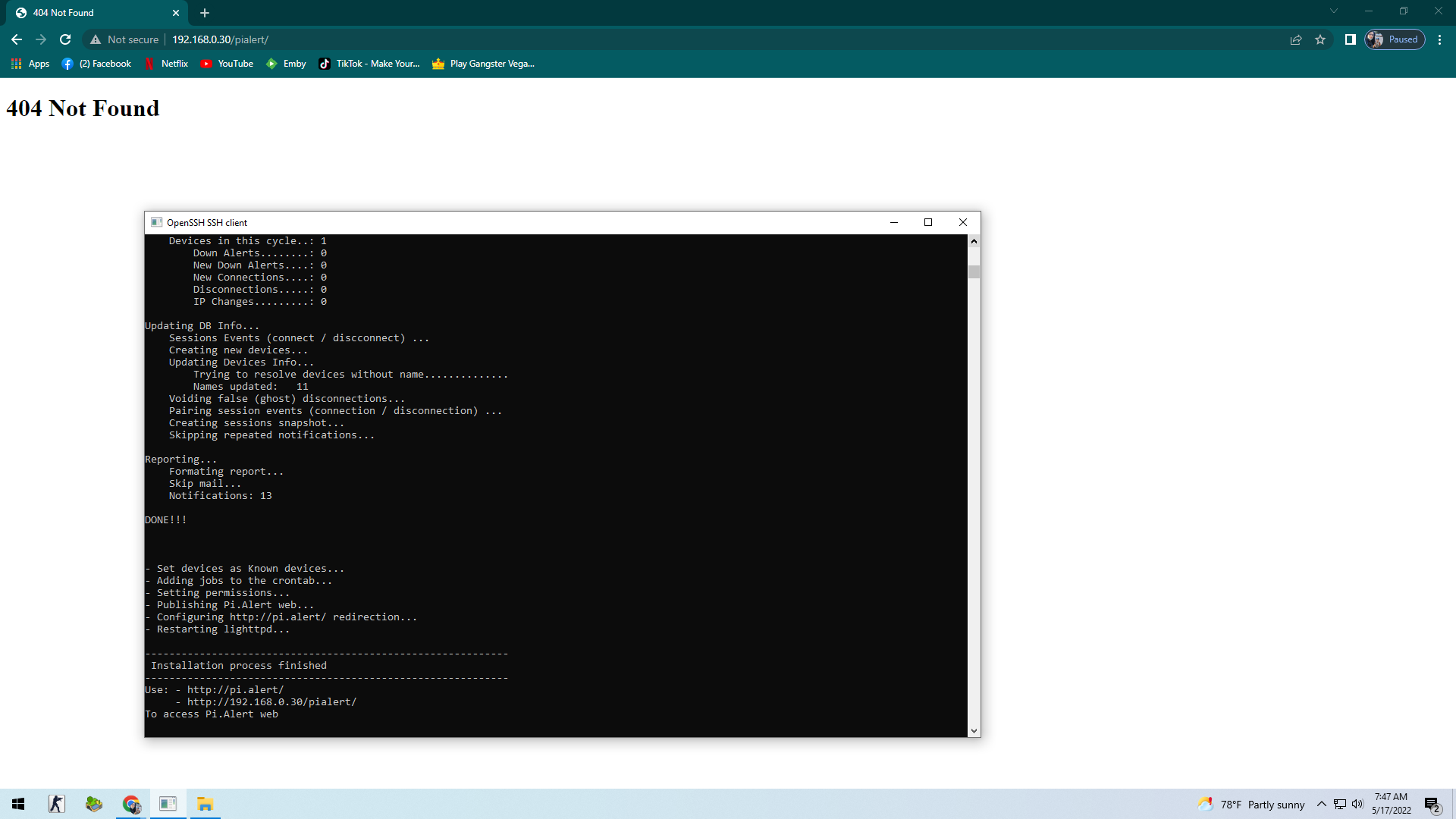Image resolution: width=1456 pixels, height=819 pixels.
Task: Open the side panel icon
Action: 1350,39
